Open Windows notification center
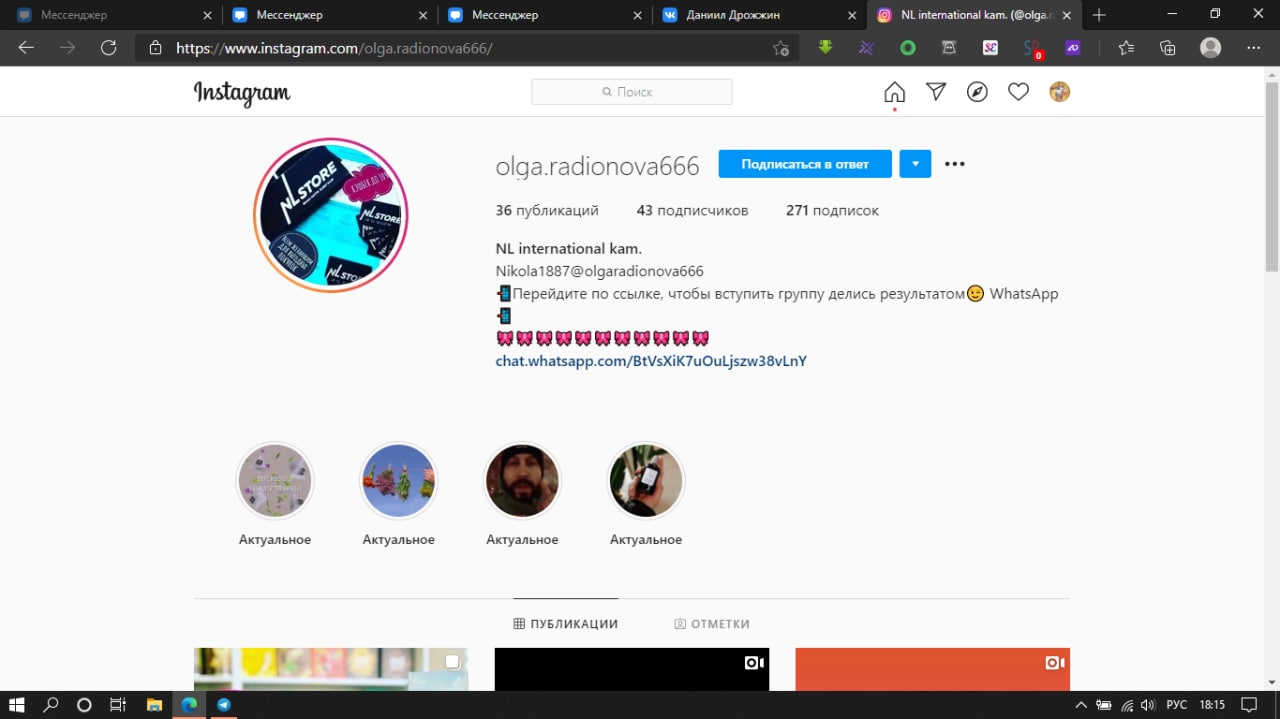The height and width of the screenshot is (719, 1280). click(1250, 705)
